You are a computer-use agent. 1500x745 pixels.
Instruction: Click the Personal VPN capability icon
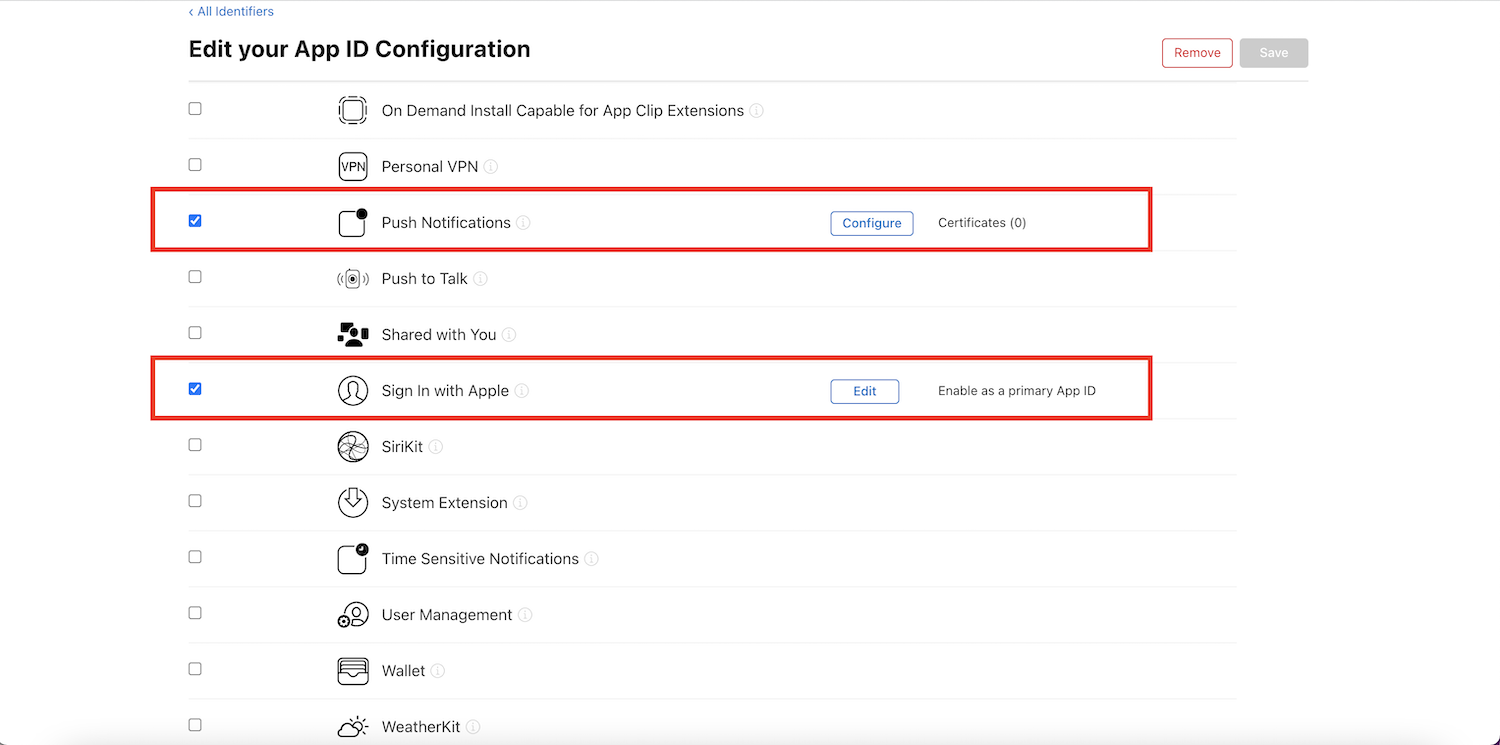(353, 167)
